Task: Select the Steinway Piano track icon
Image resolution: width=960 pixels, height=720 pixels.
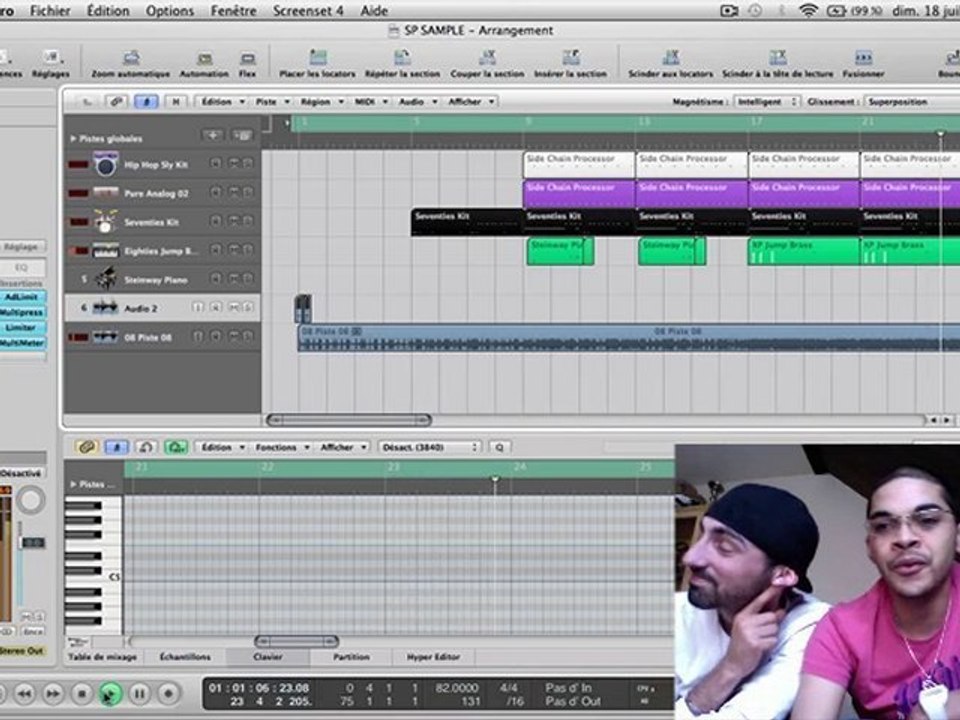Action: [x=105, y=279]
